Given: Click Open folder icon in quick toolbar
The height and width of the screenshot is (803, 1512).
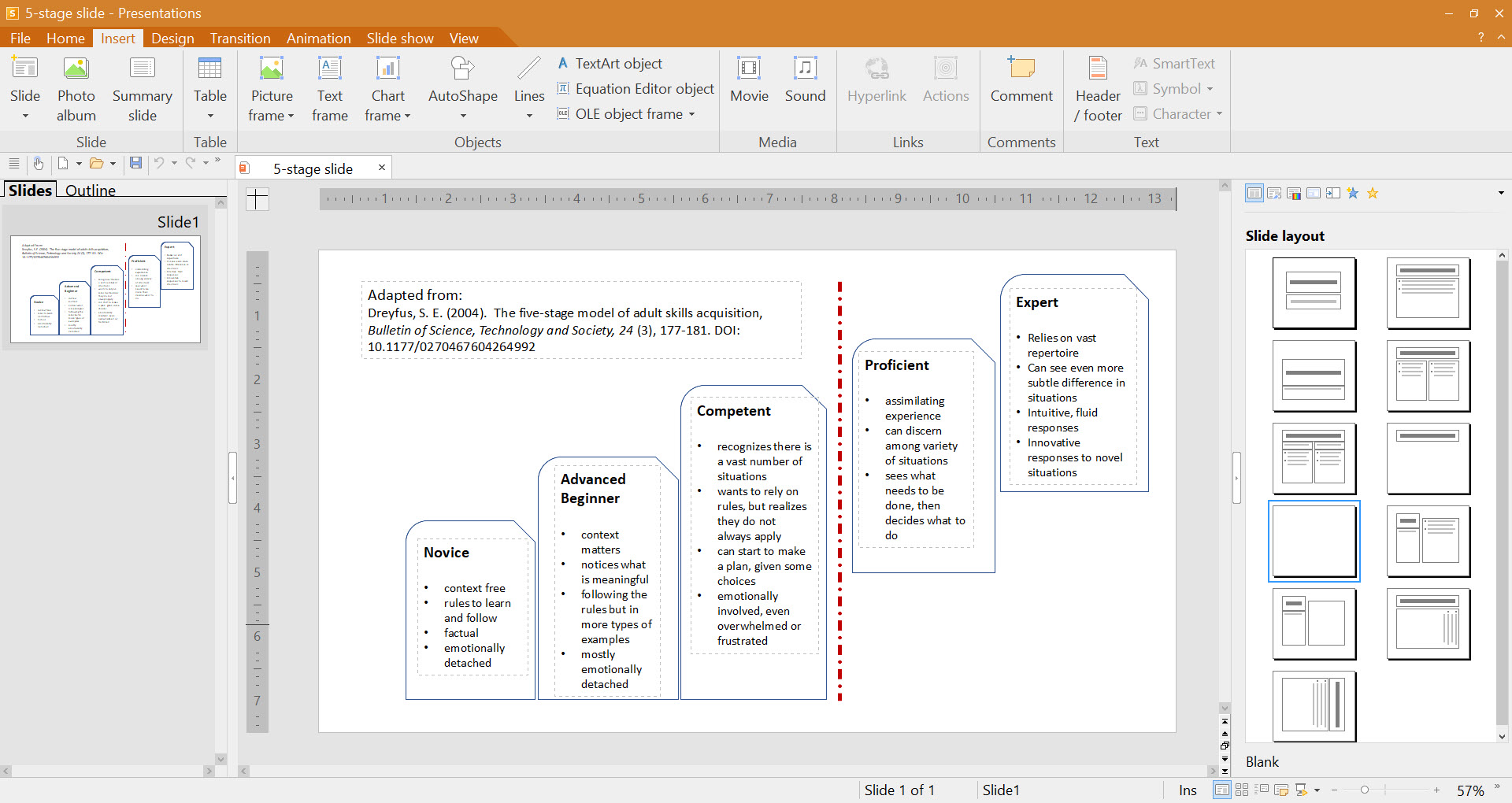Looking at the screenshot, I should coord(97,163).
